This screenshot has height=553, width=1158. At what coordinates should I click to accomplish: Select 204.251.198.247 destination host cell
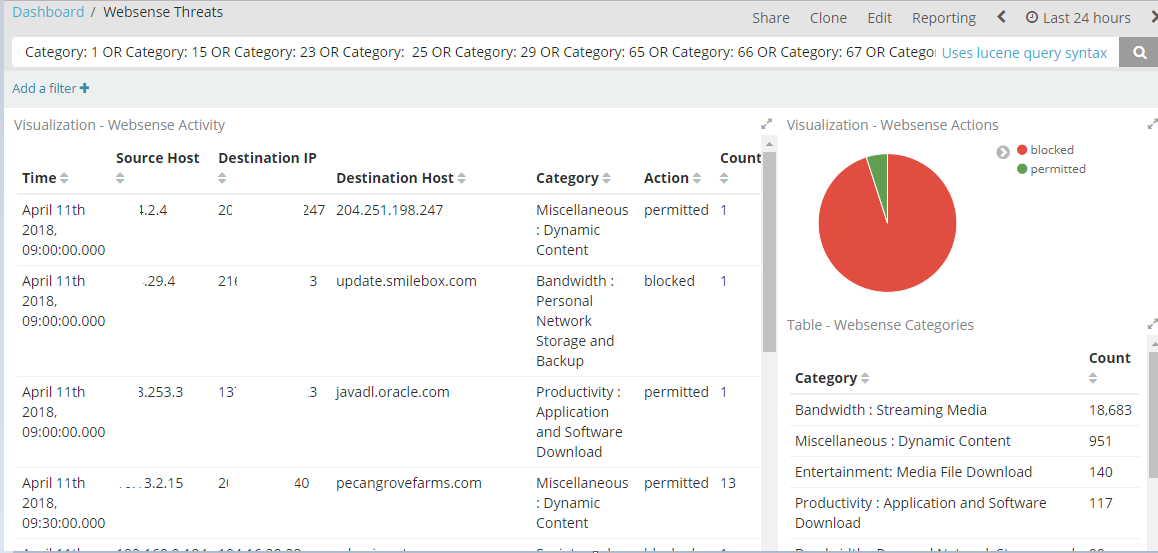pos(389,210)
